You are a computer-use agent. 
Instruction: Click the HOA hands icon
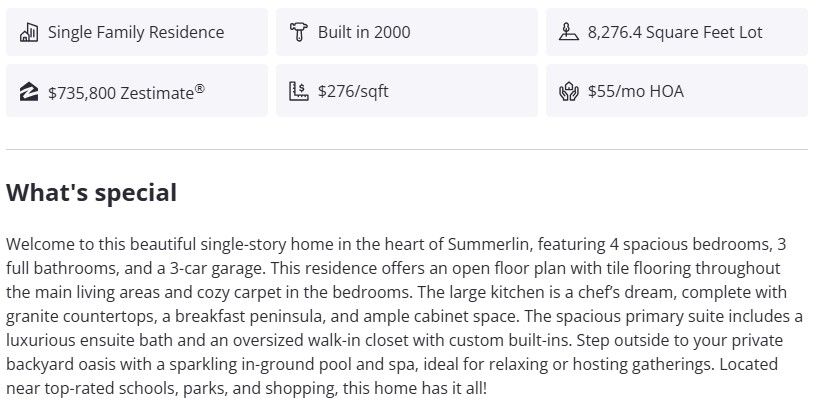click(569, 92)
